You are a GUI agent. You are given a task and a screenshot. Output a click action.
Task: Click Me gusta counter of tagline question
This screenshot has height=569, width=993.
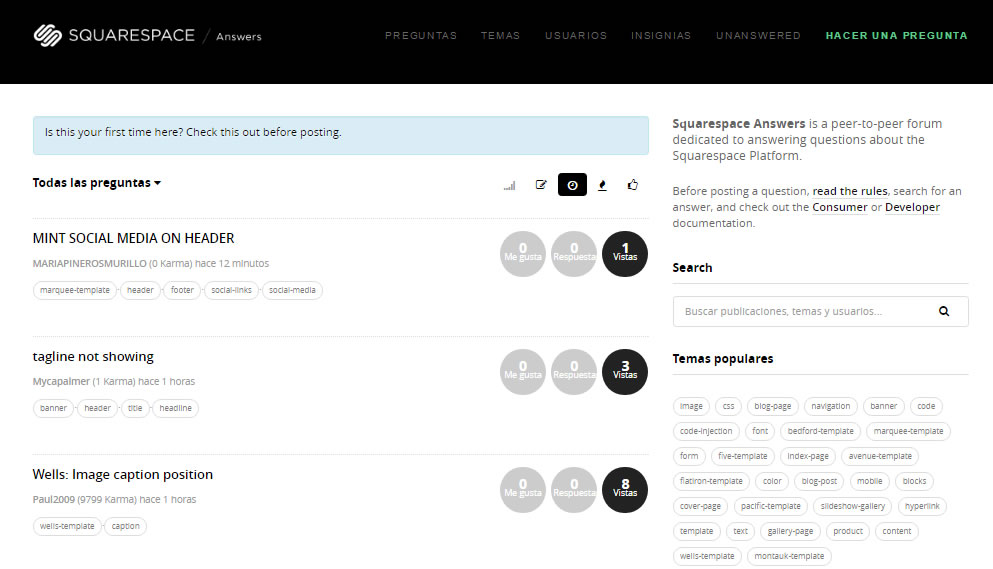522,372
